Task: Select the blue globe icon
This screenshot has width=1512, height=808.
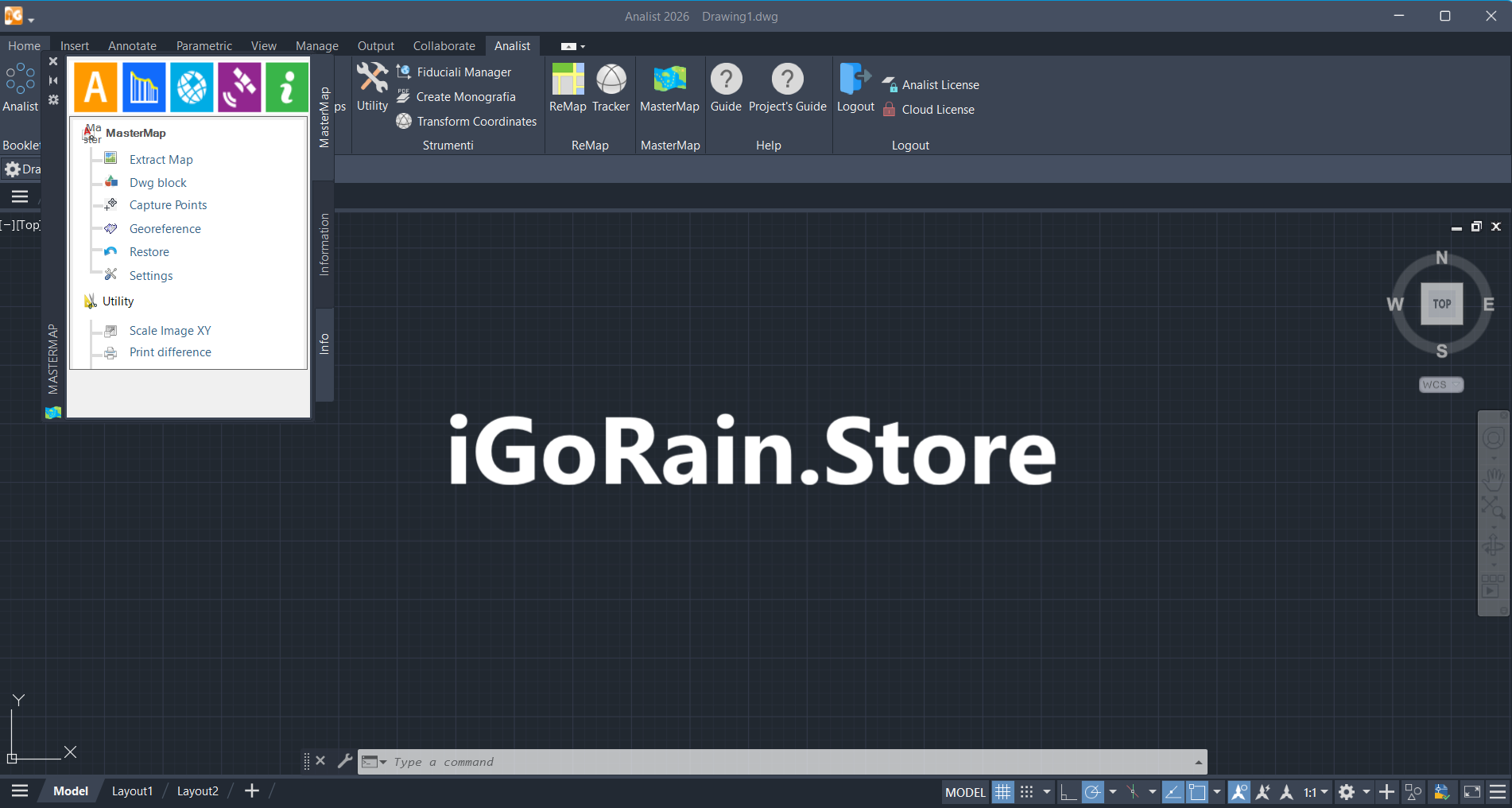Action: 192,87
